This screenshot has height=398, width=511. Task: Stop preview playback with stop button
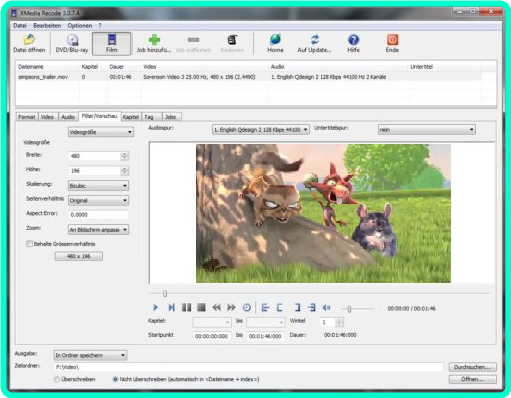[x=201, y=307]
